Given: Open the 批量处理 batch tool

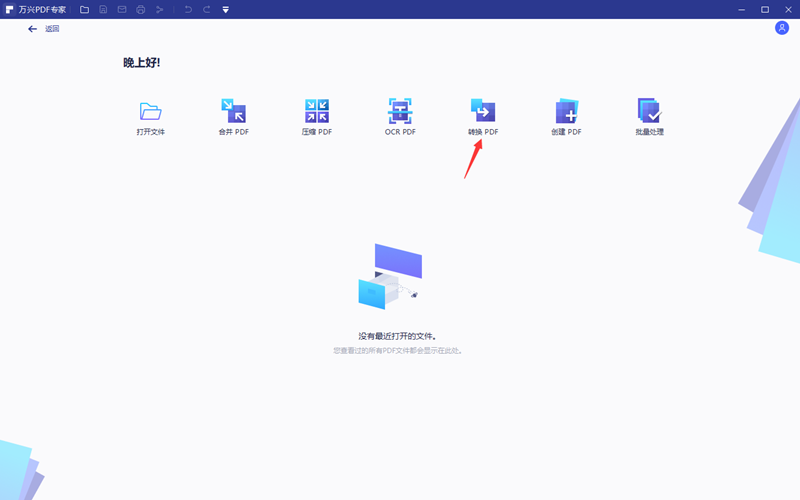Looking at the screenshot, I should coord(649,115).
